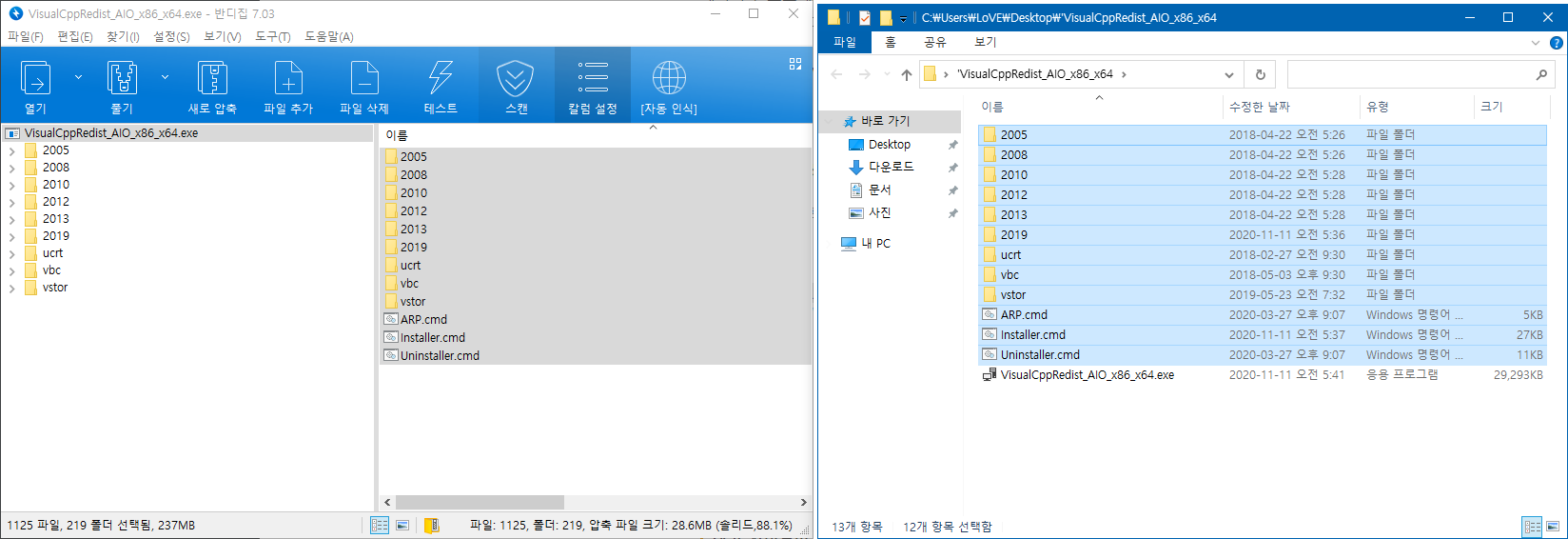Open the Find (찾기) menu in Bandizip
Viewport: 1568px width, 539px height.
123,36
